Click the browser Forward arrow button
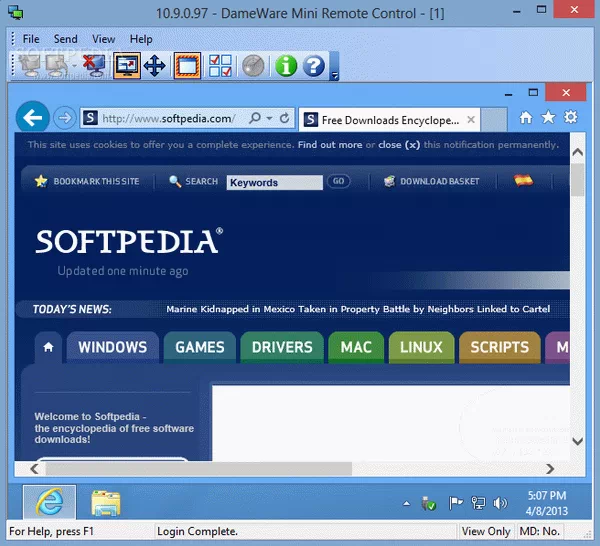Image resolution: width=600 pixels, height=546 pixels. (64, 118)
